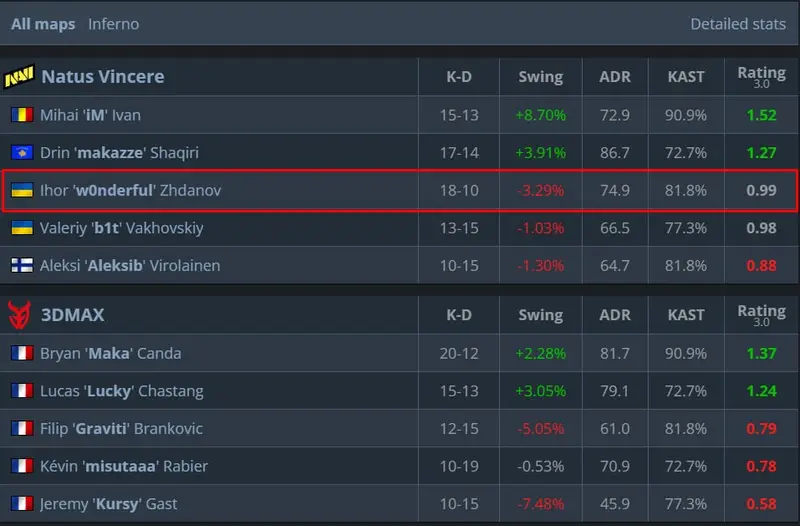
Task: Switch to the All maps tab
Action: point(43,24)
